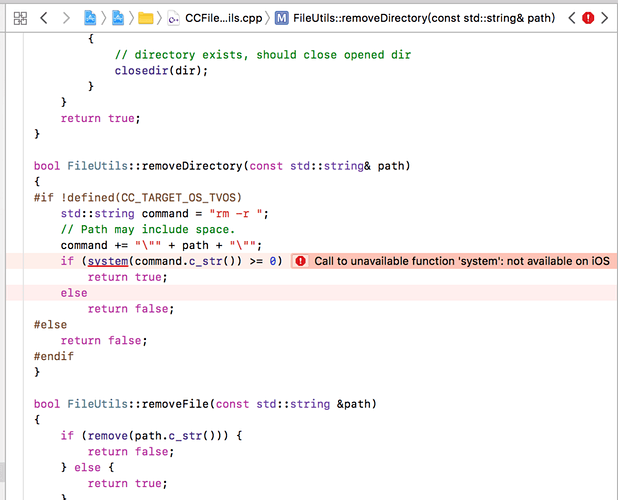Go back to previous file

(x=43, y=18)
